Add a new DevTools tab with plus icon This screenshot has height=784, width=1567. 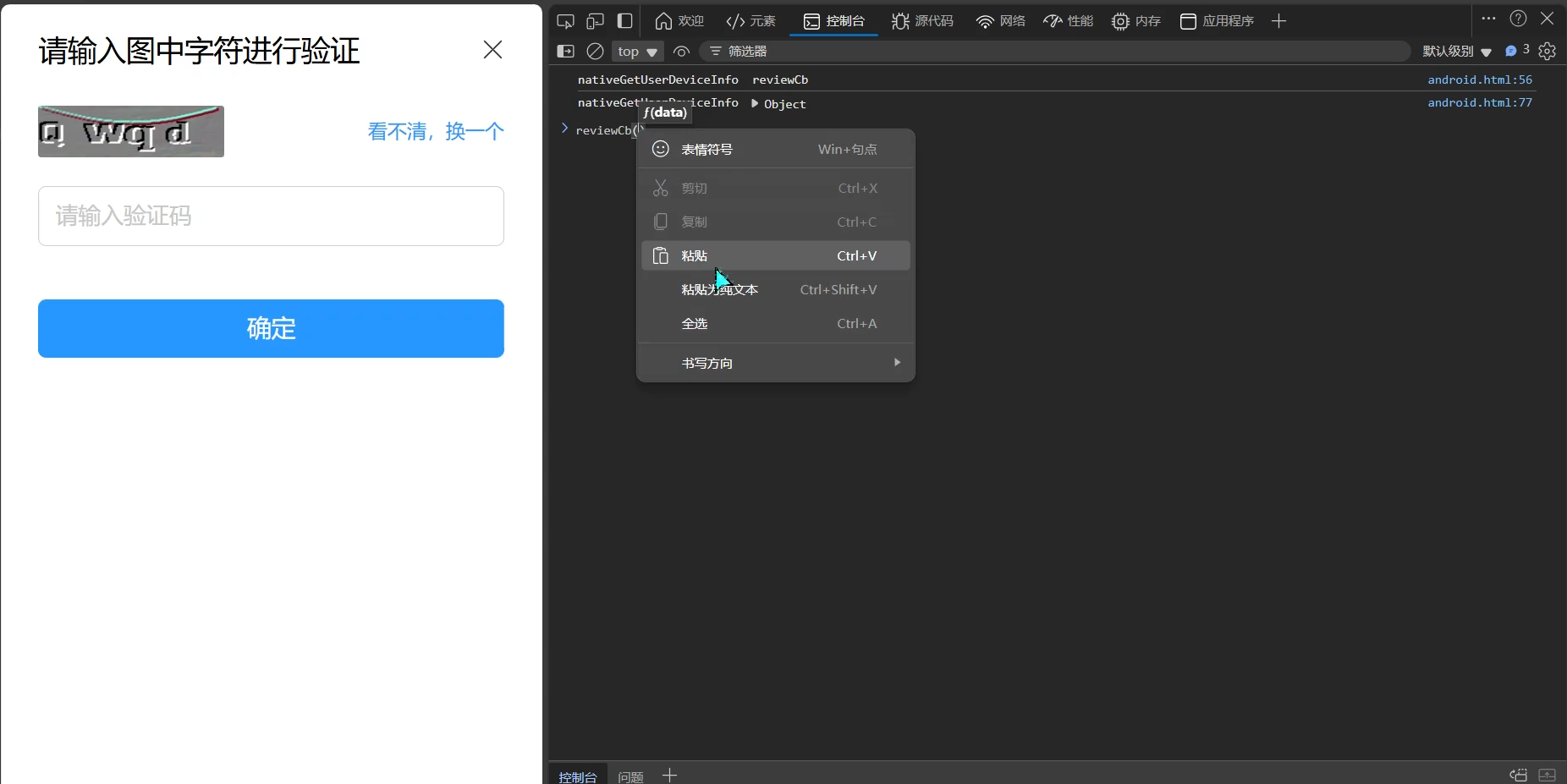[1278, 21]
